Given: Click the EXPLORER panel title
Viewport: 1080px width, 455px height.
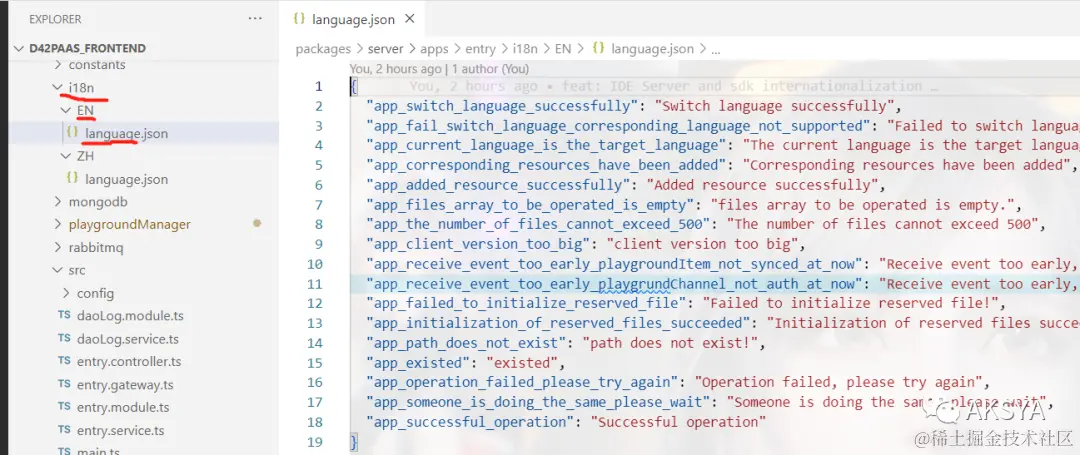Looking at the screenshot, I should (55, 19).
